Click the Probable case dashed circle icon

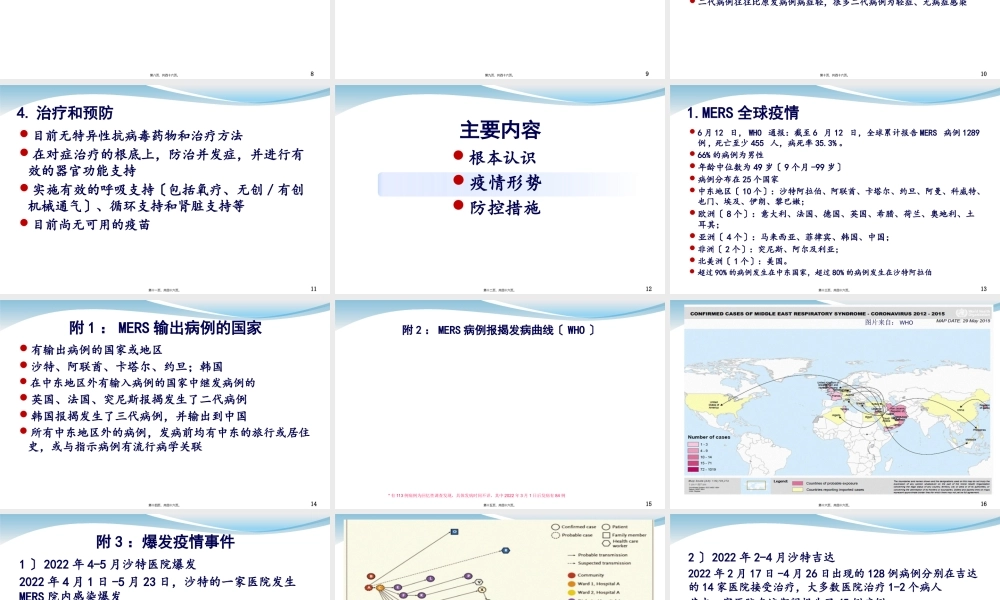tap(555, 535)
